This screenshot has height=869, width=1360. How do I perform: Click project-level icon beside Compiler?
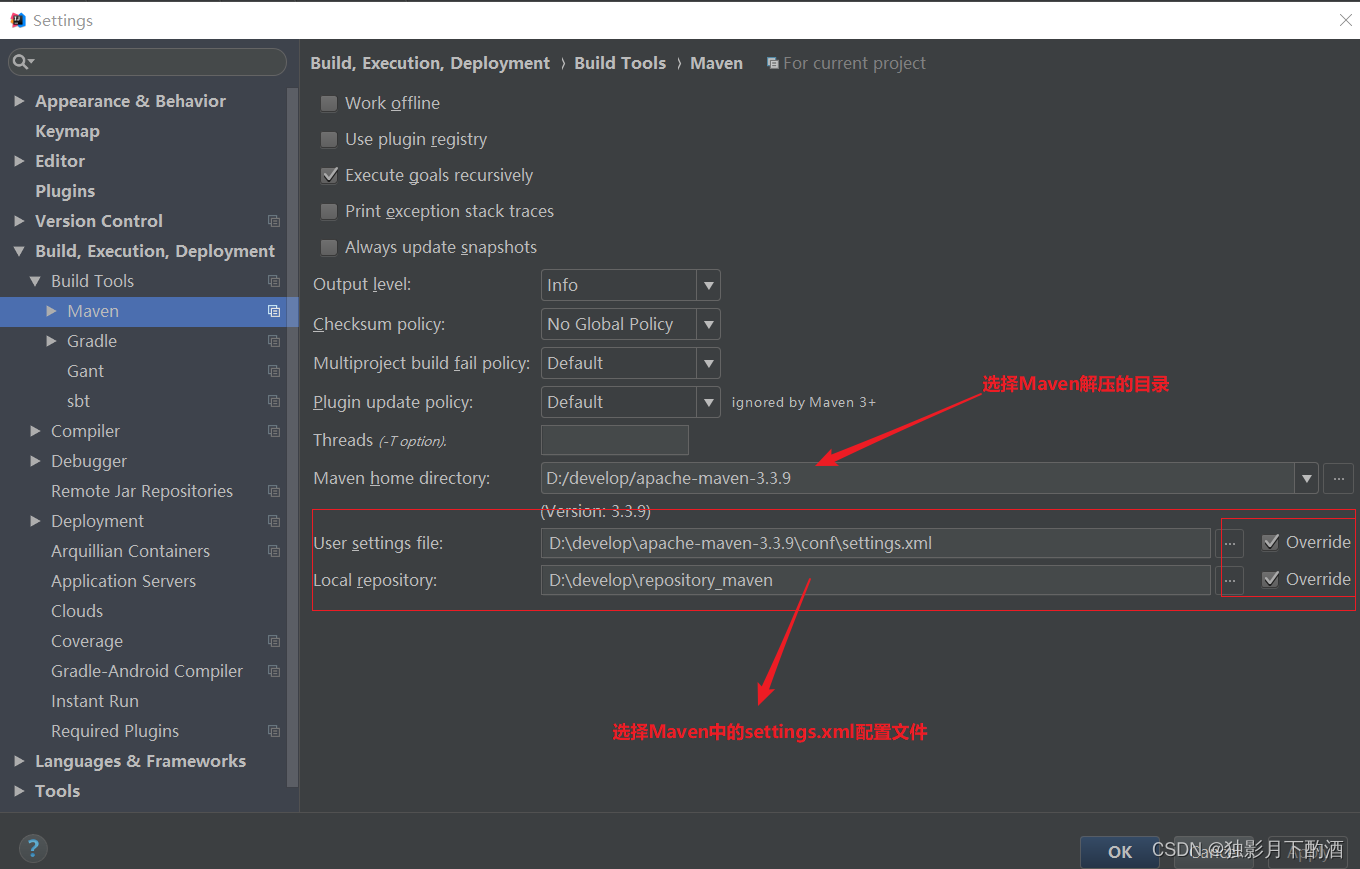pos(274,431)
